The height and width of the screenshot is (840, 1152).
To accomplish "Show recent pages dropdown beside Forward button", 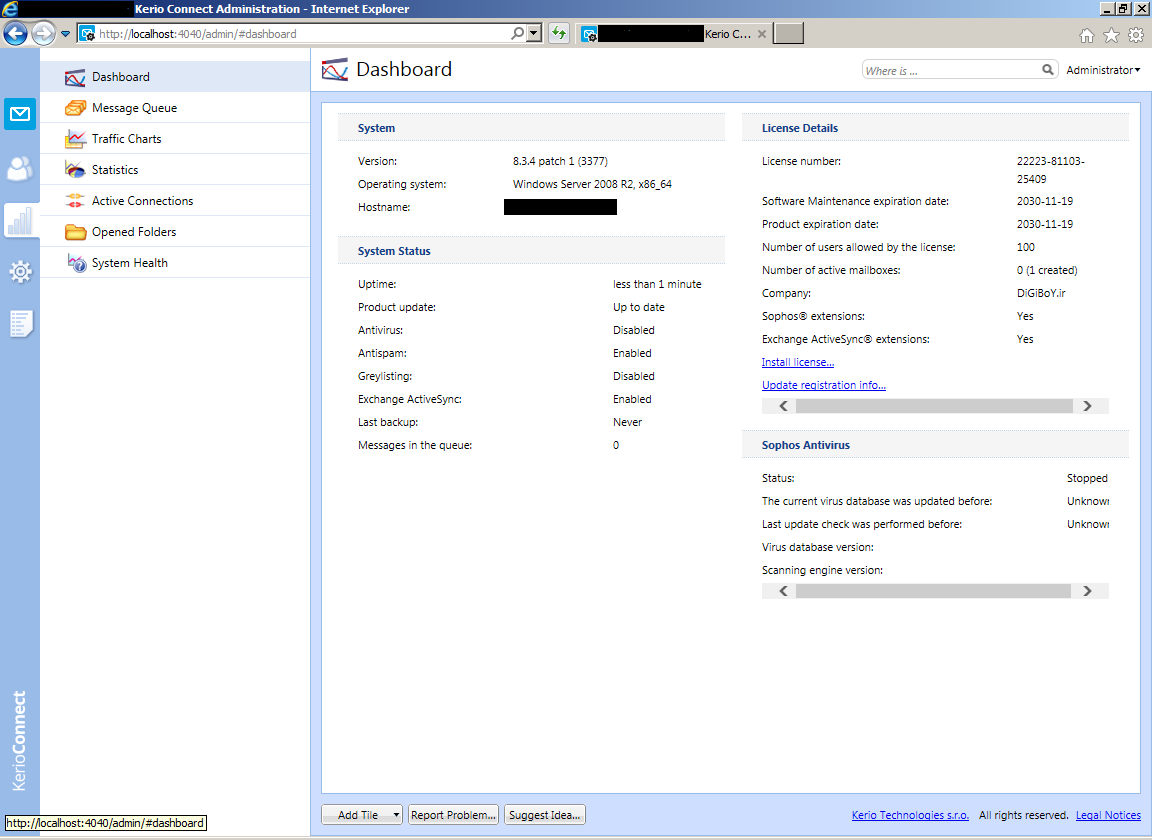I will [65, 34].
